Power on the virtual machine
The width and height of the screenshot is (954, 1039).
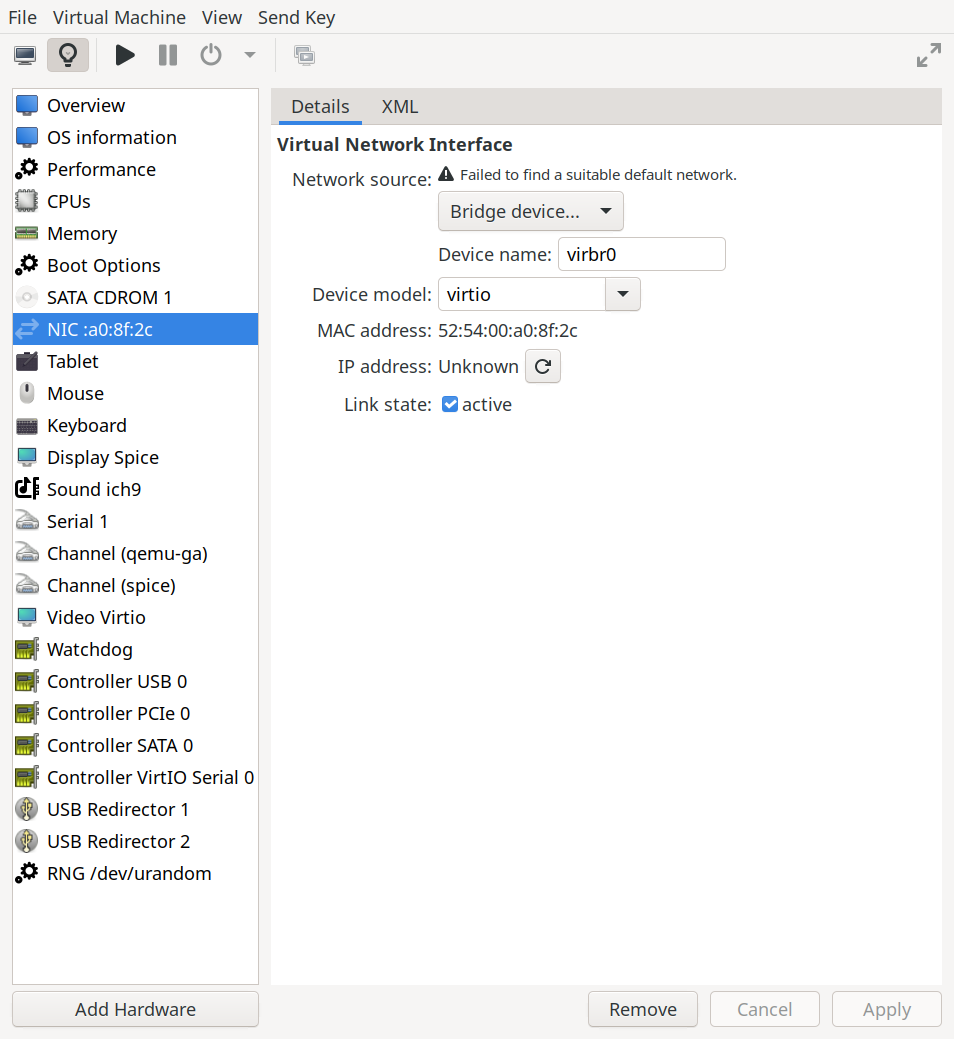point(125,55)
